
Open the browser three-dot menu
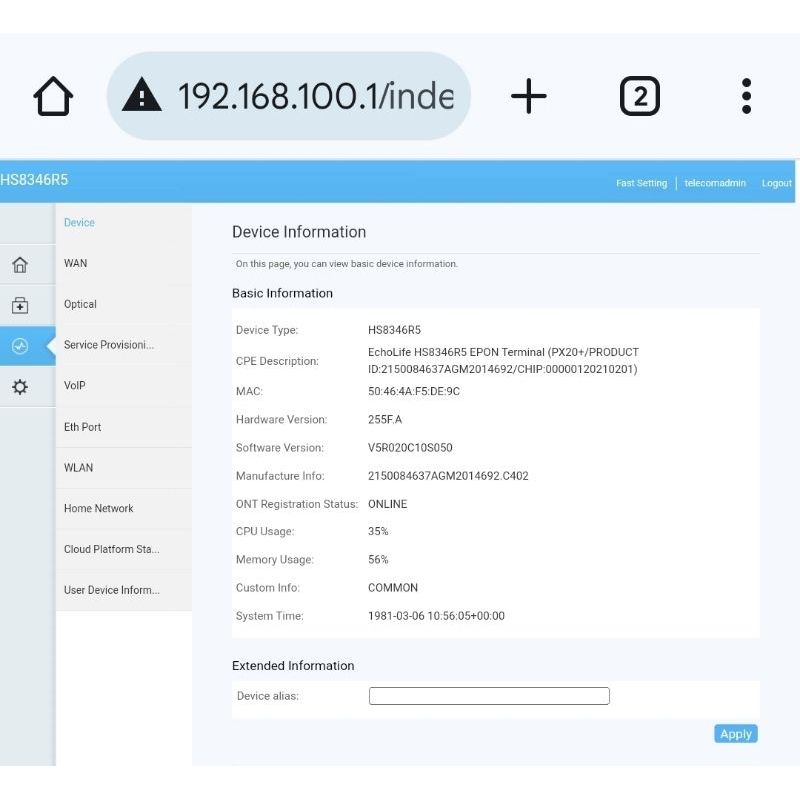(x=746, y=96)
